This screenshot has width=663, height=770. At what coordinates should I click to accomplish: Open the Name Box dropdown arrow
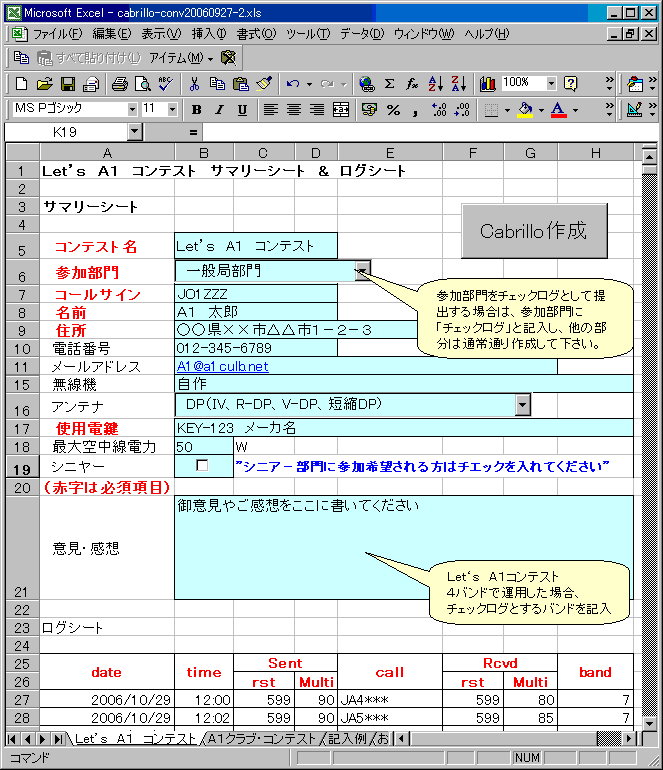[135, 132]
